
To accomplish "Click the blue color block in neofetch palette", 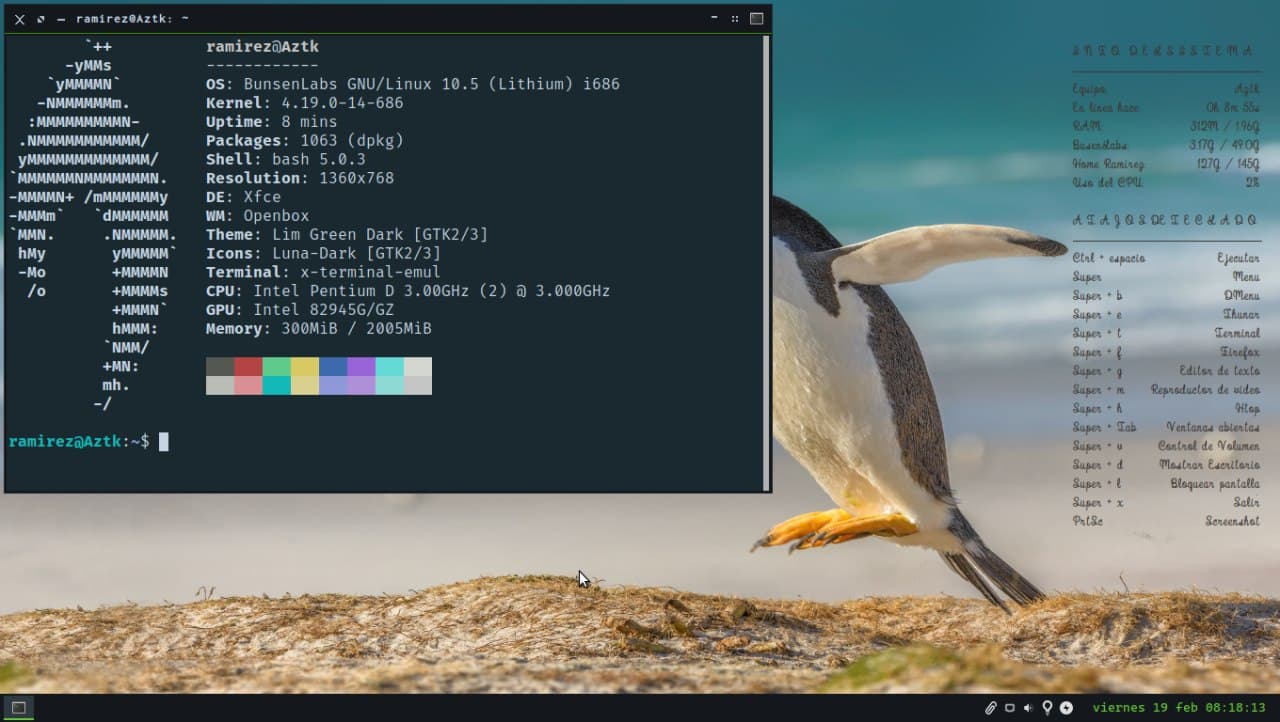I will 333,367.
